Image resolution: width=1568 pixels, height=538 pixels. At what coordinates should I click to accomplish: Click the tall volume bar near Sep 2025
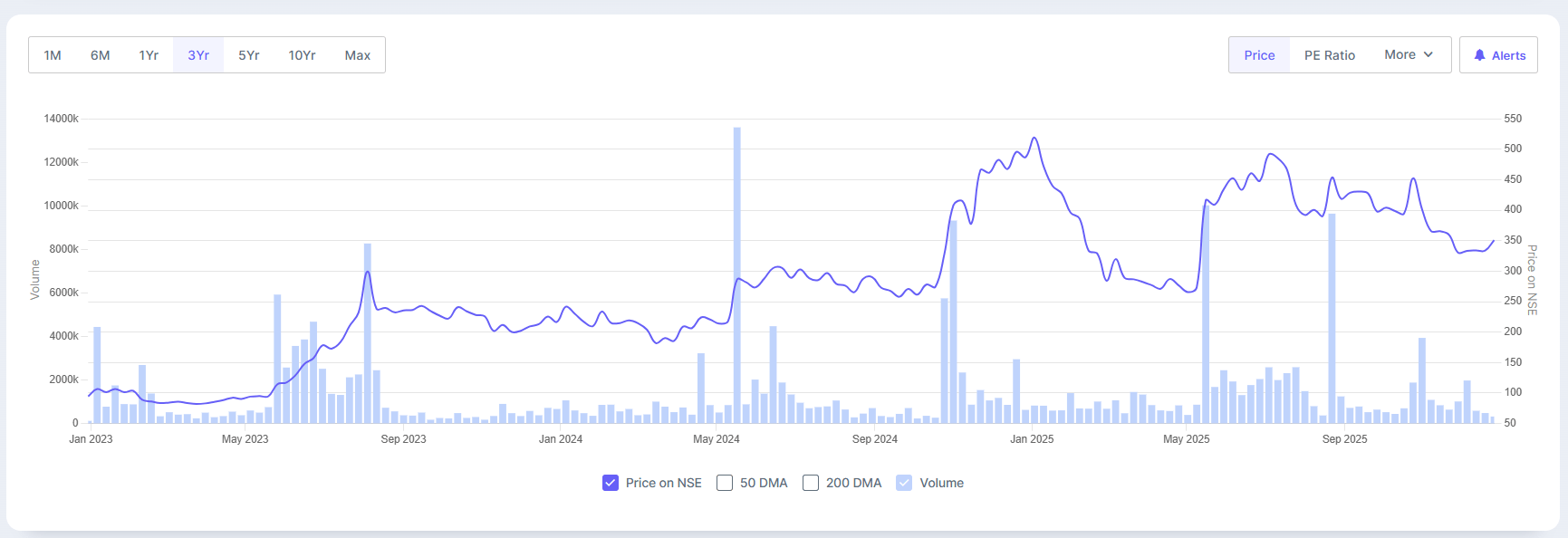click(x=1332, y=317)
